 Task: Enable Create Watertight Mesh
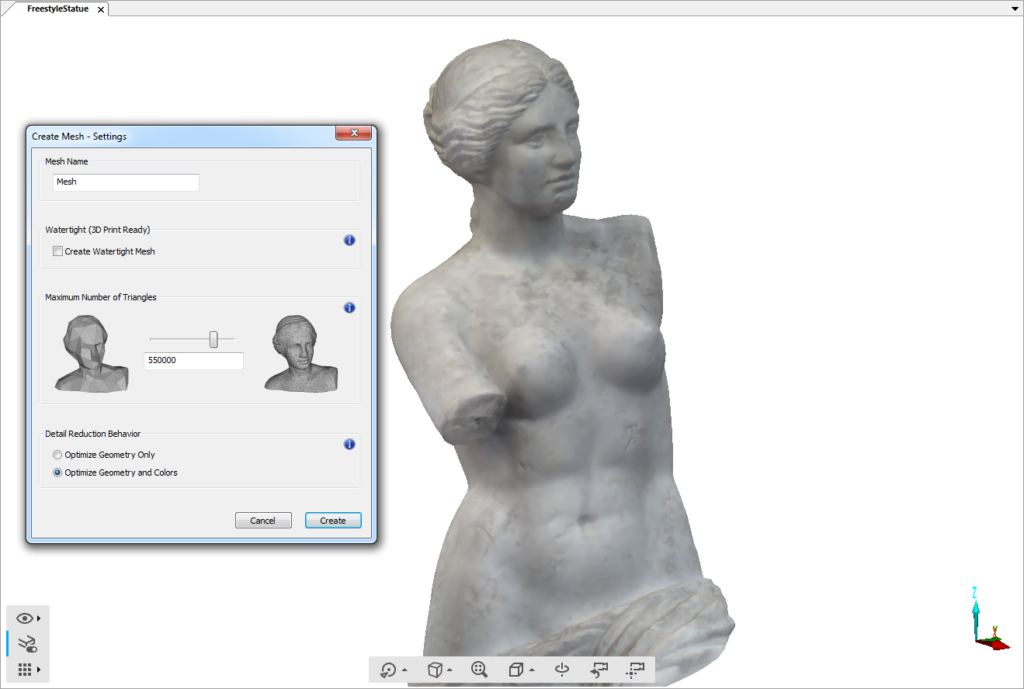57,251
